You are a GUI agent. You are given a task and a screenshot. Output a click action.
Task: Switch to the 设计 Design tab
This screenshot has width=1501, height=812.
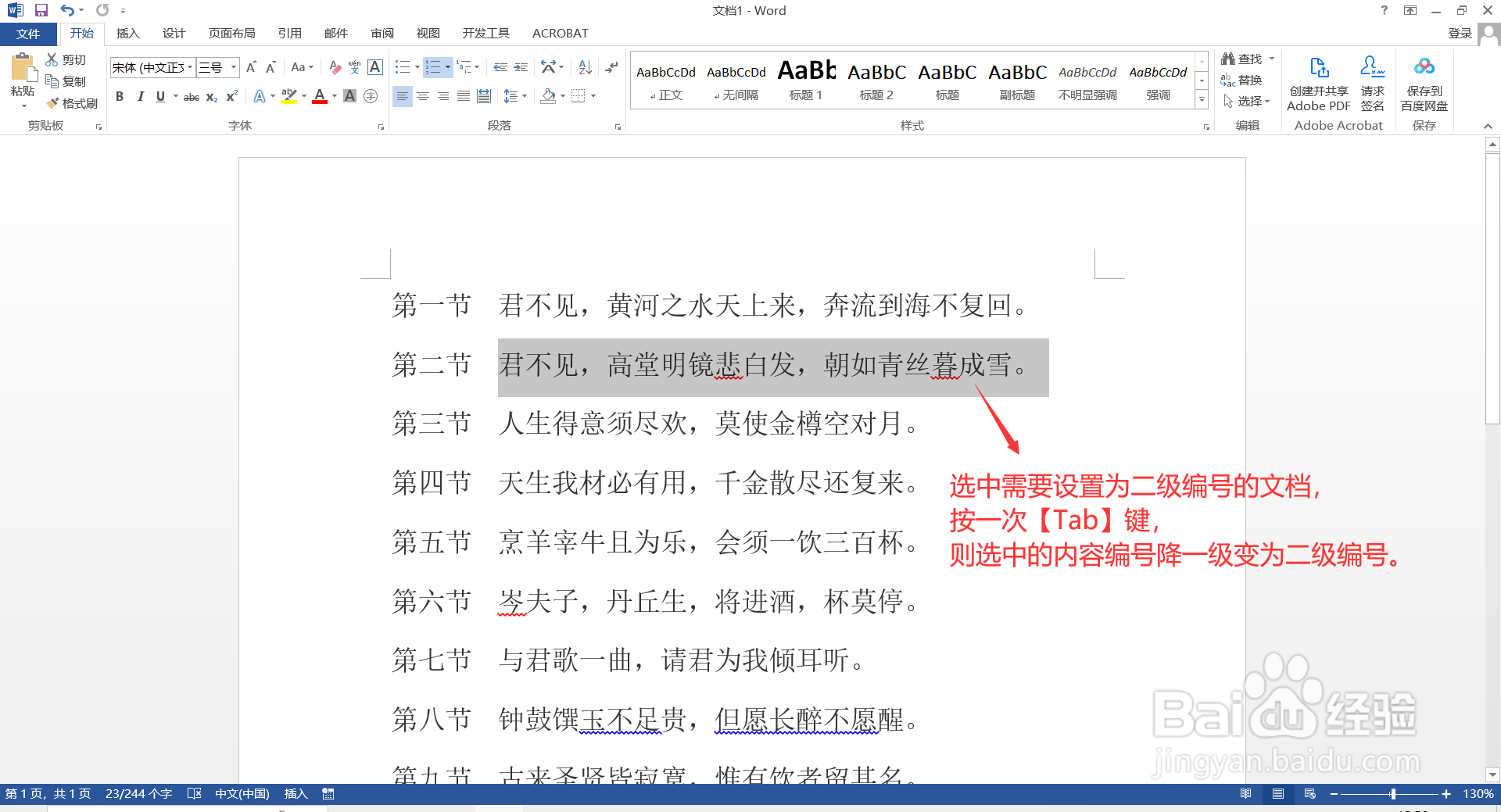coord(174,34)
